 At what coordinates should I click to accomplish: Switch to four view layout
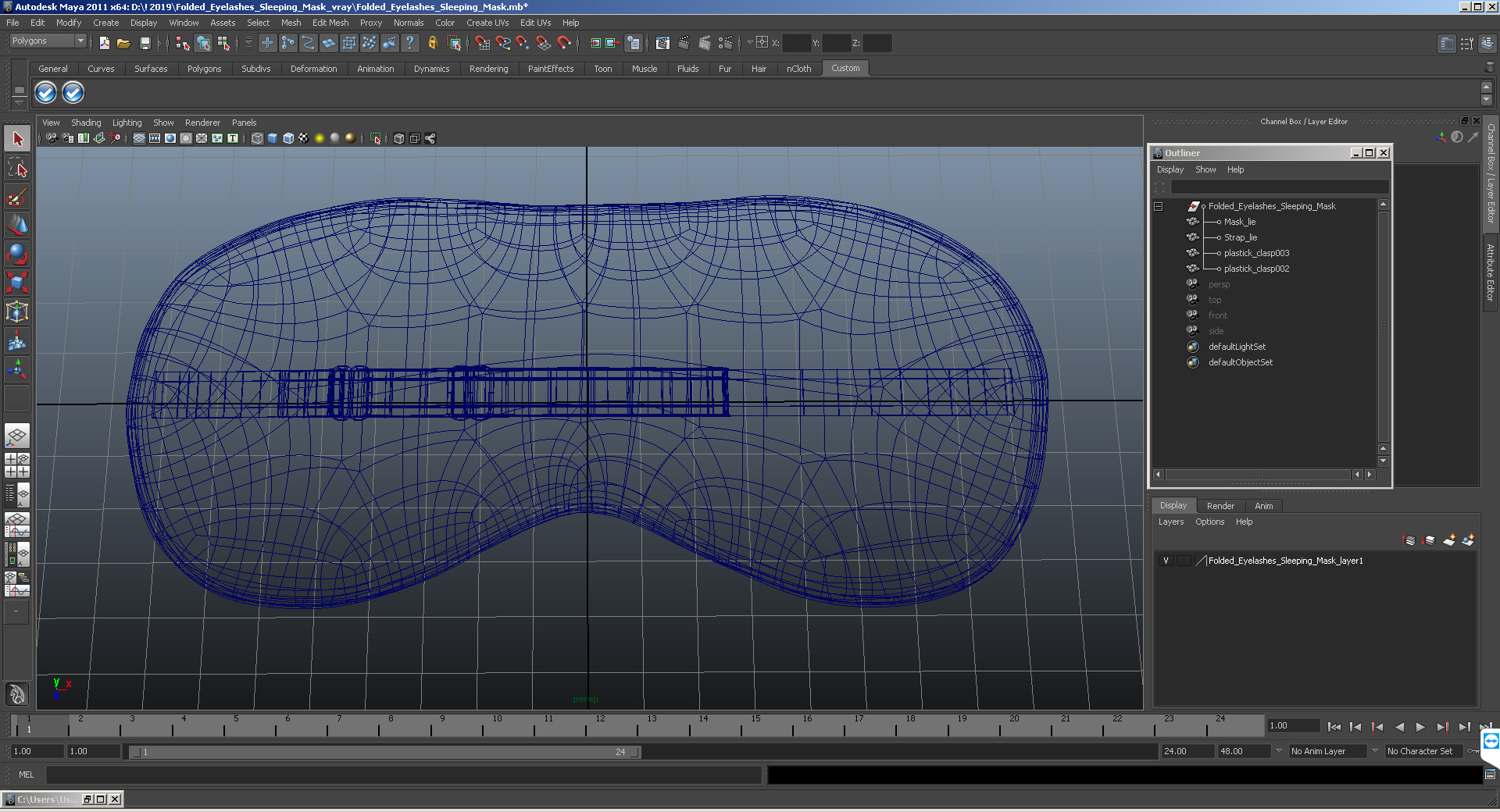[x=17, y=465]
